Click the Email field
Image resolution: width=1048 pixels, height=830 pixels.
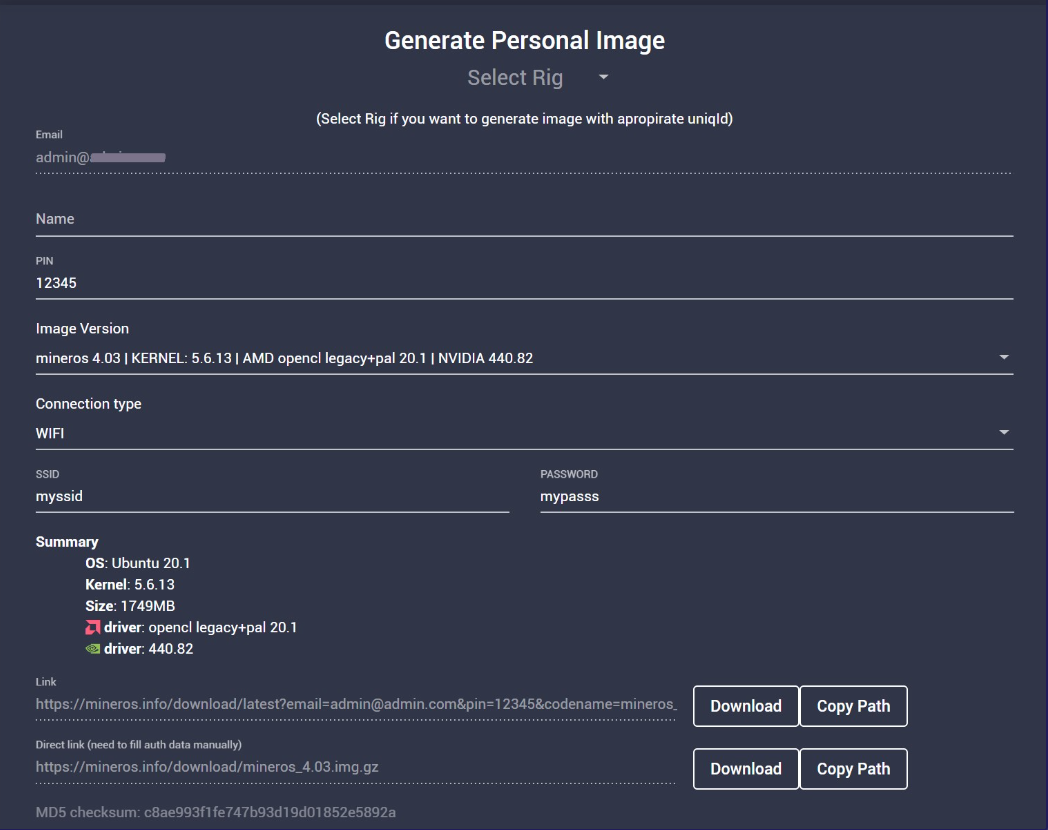tap(524, 158)
